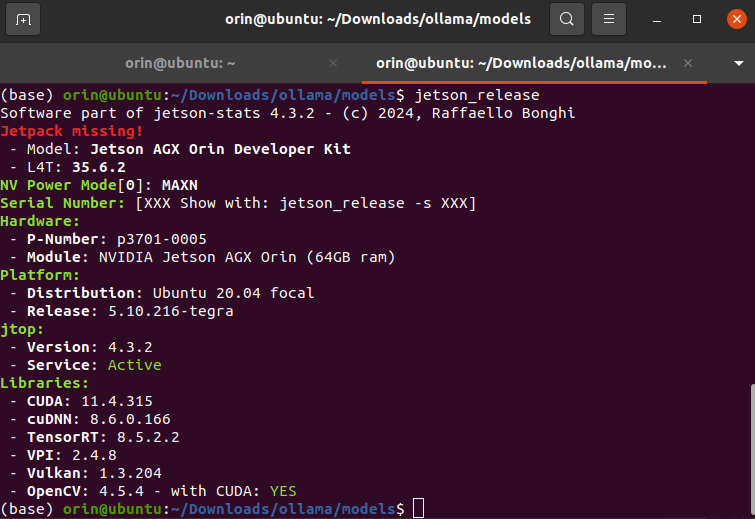Screen dimensions: 755x519
Task: Maximize the terminal window
Action: (x=697, y=19)
